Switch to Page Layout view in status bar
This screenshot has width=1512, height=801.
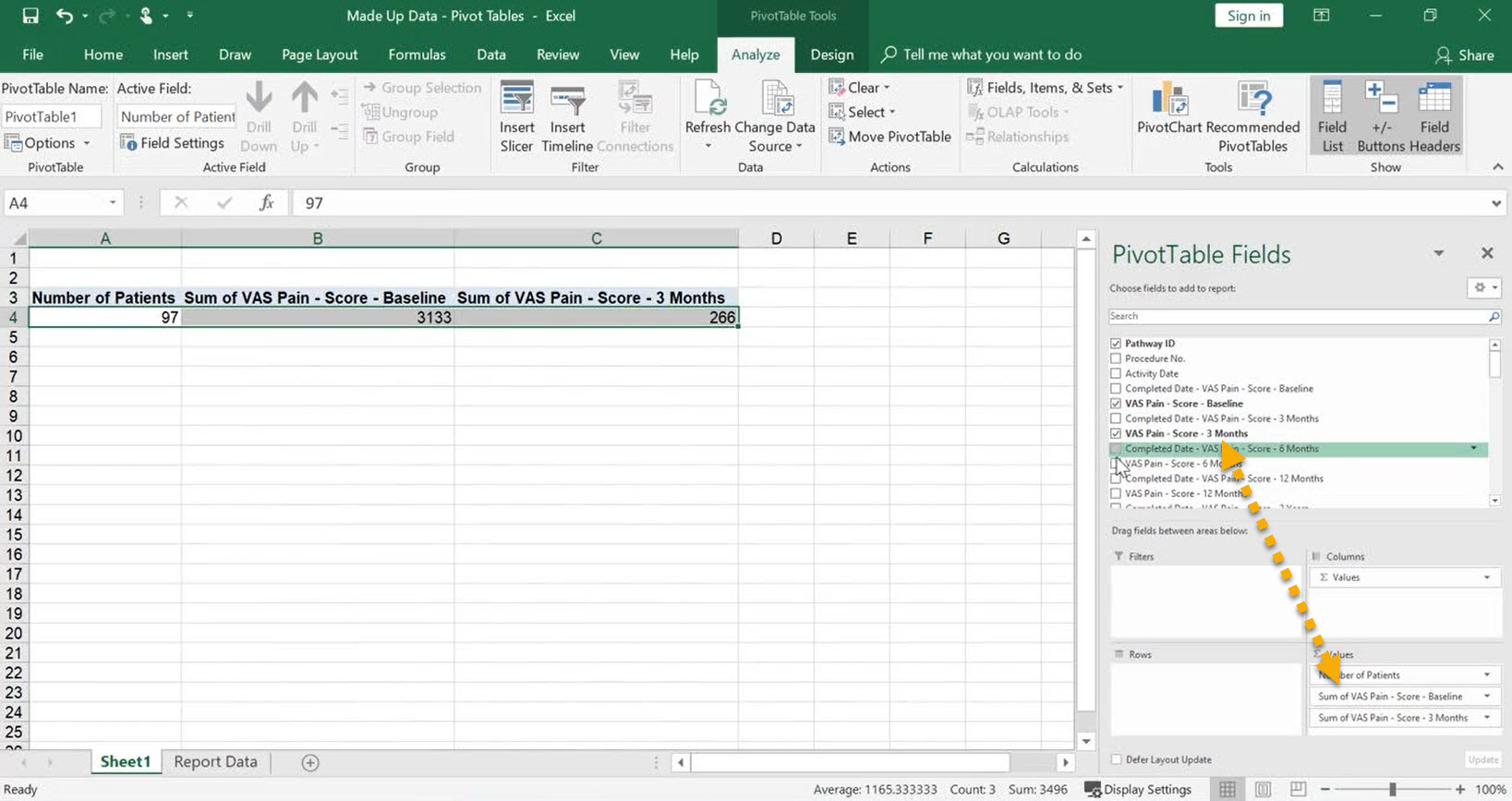(x=1263, y=789)
